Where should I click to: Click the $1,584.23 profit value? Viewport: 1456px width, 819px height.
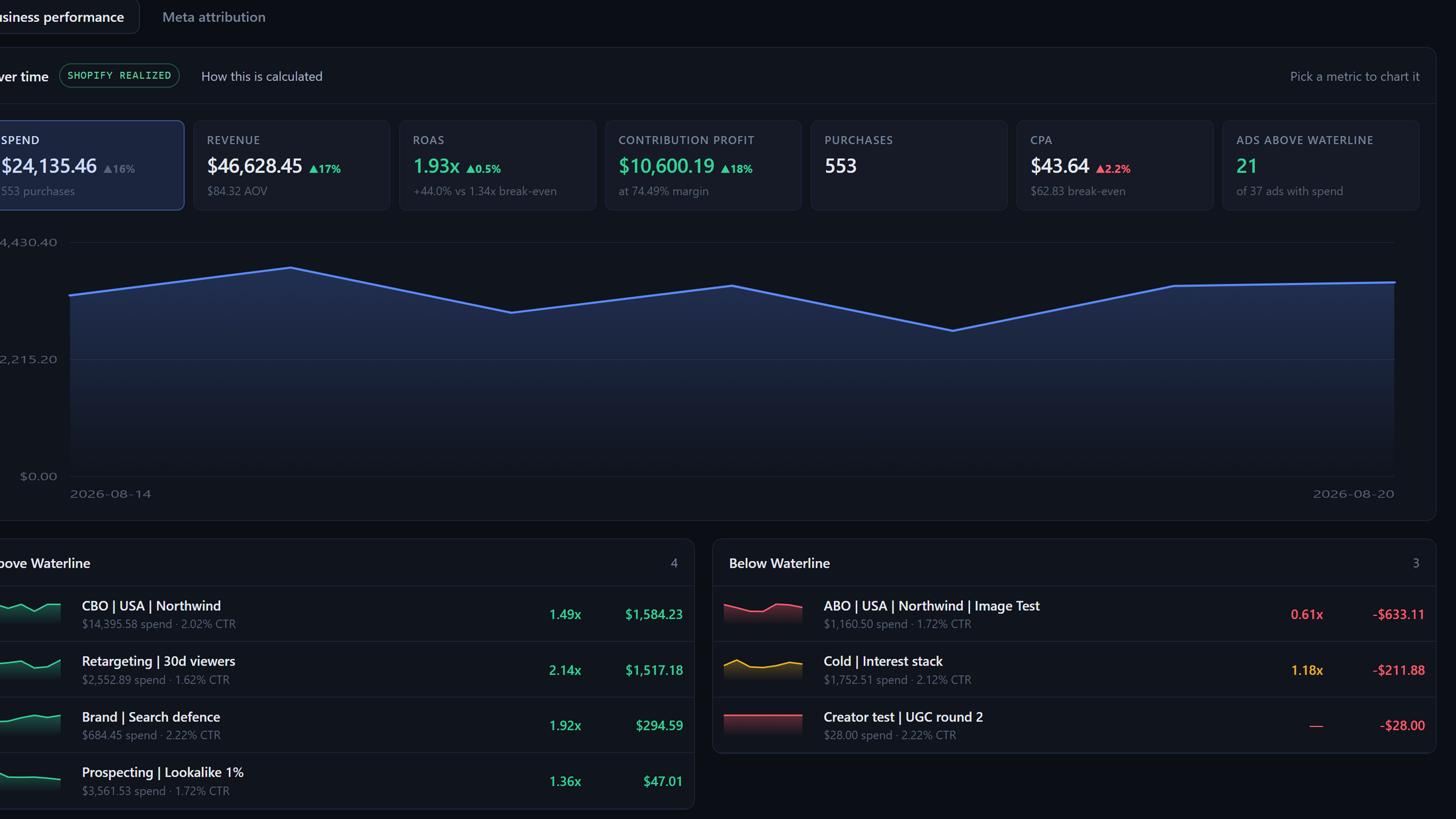point(654,614)
